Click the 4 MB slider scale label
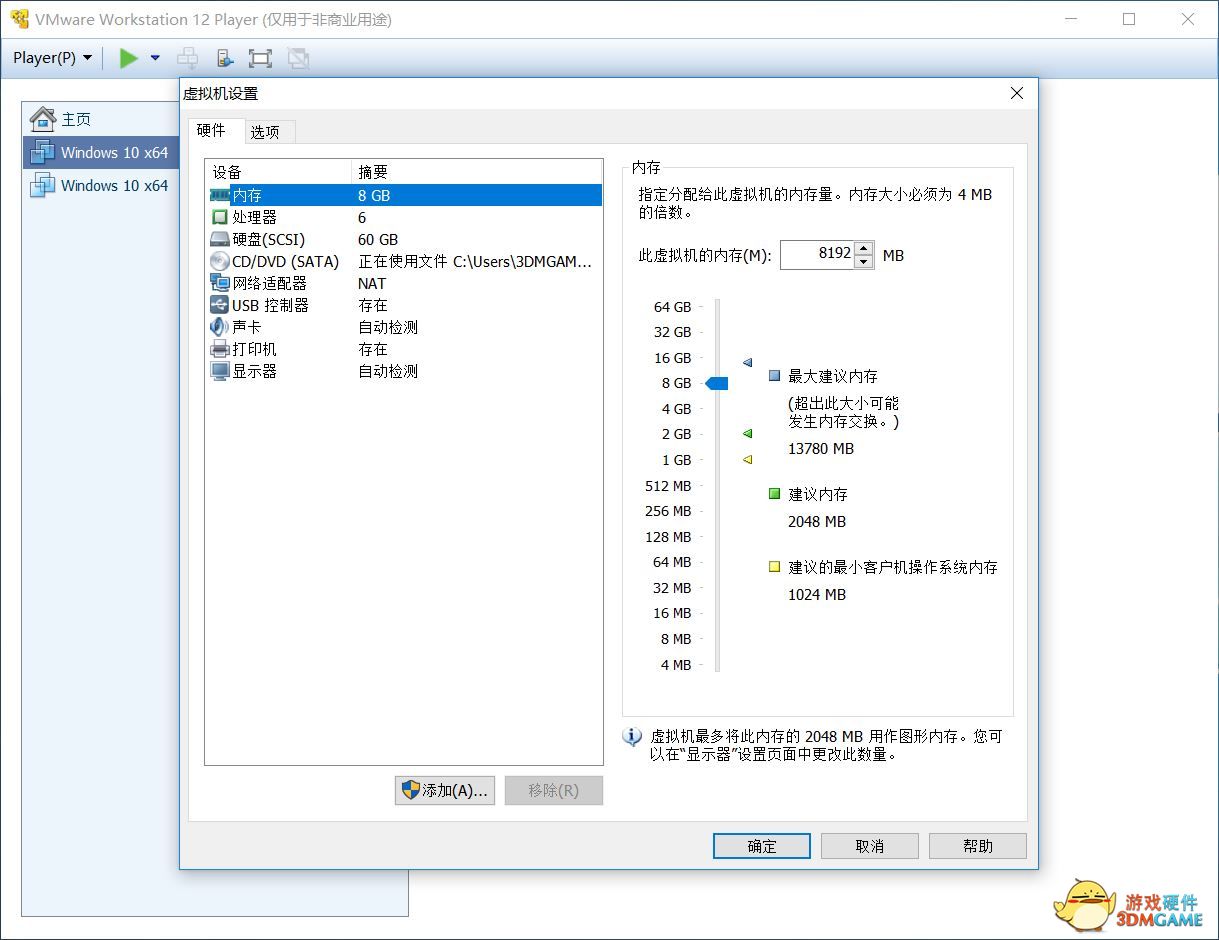The width and height of the screenshot is (1219, 940). (676, 665)
